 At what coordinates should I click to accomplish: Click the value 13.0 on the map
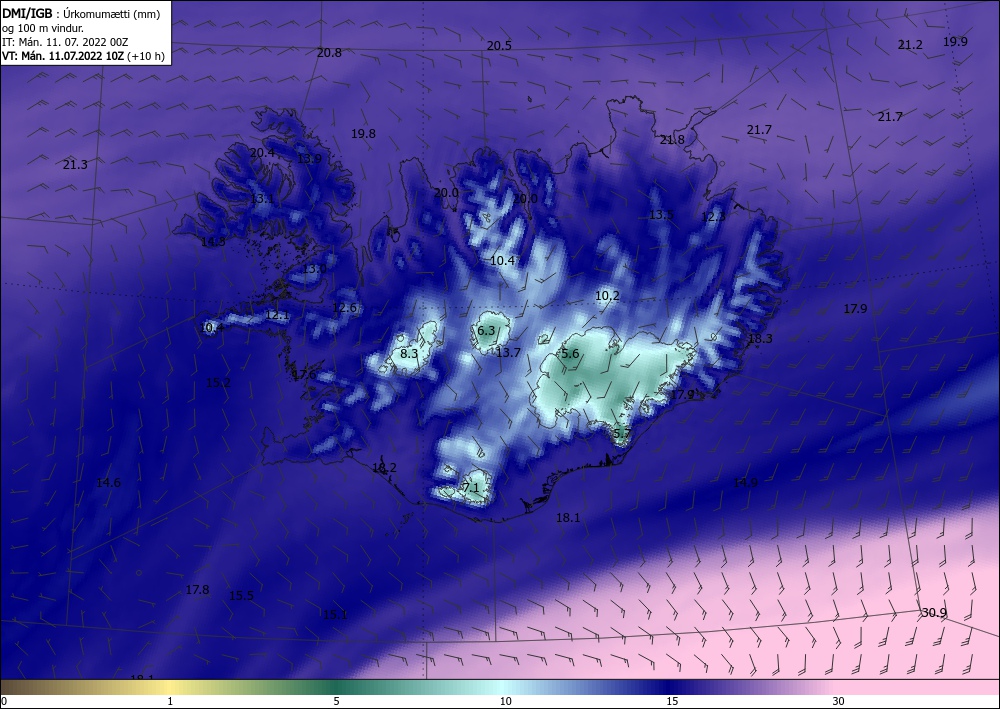click(x=314, y=269)
